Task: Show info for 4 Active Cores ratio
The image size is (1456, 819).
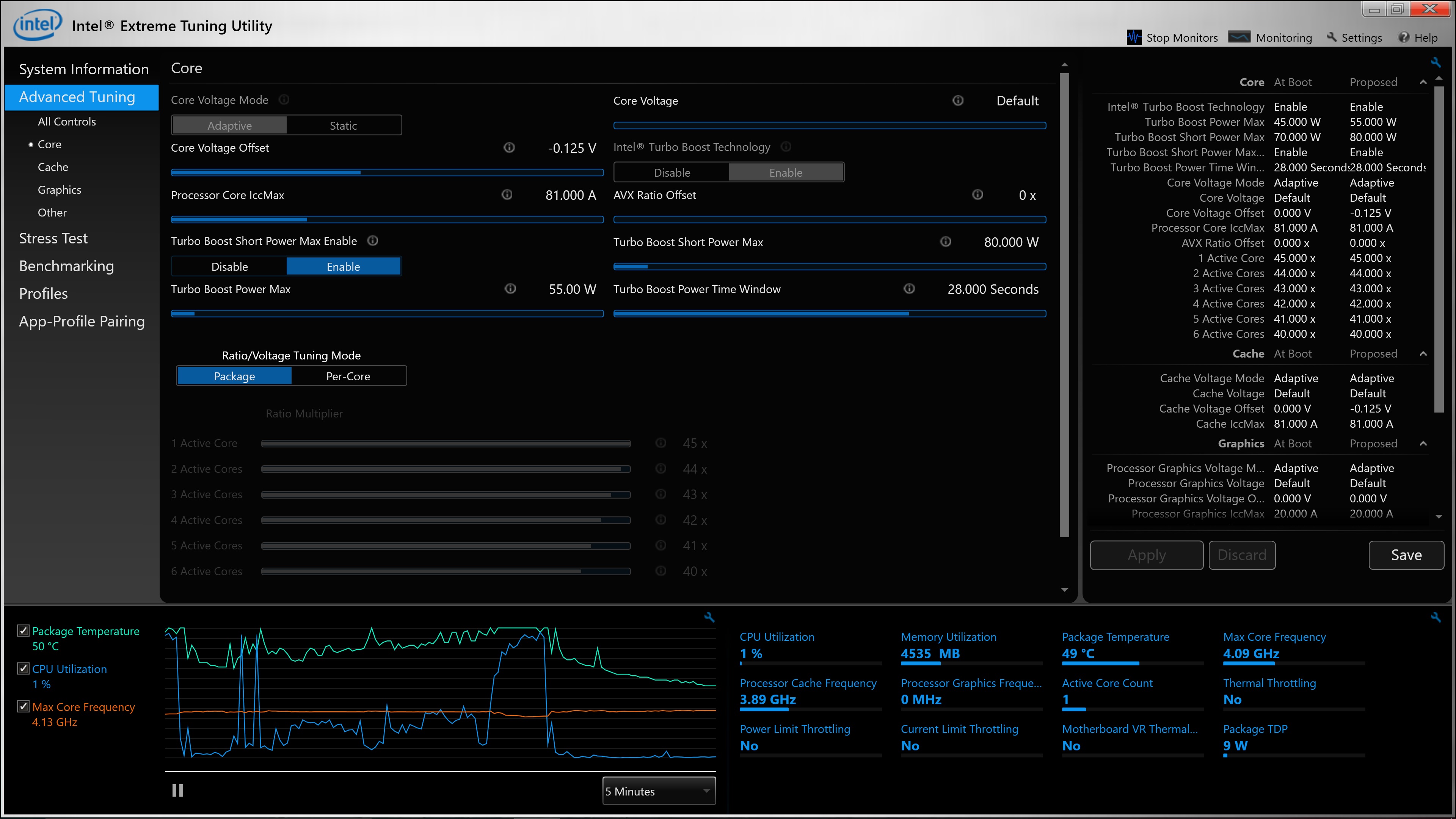Action: click(x=661, y=519)
